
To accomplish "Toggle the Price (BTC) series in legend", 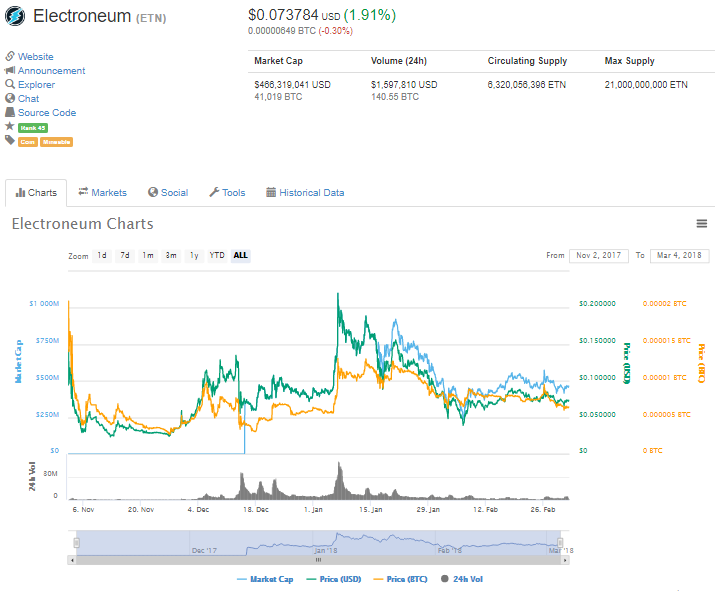I will (400, 580).
